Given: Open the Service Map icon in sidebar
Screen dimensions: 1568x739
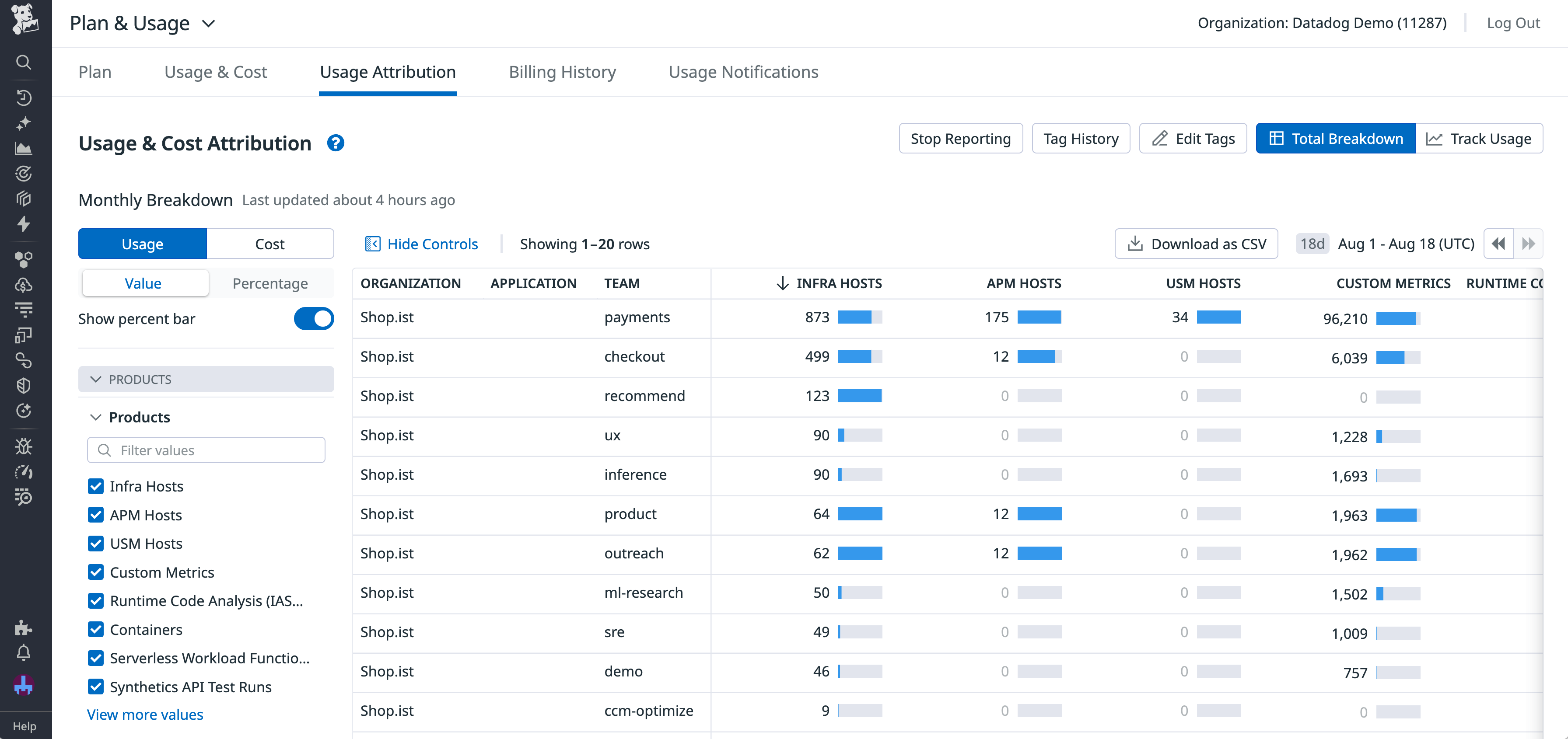Looking at the screenshot, I should point(24,360).
